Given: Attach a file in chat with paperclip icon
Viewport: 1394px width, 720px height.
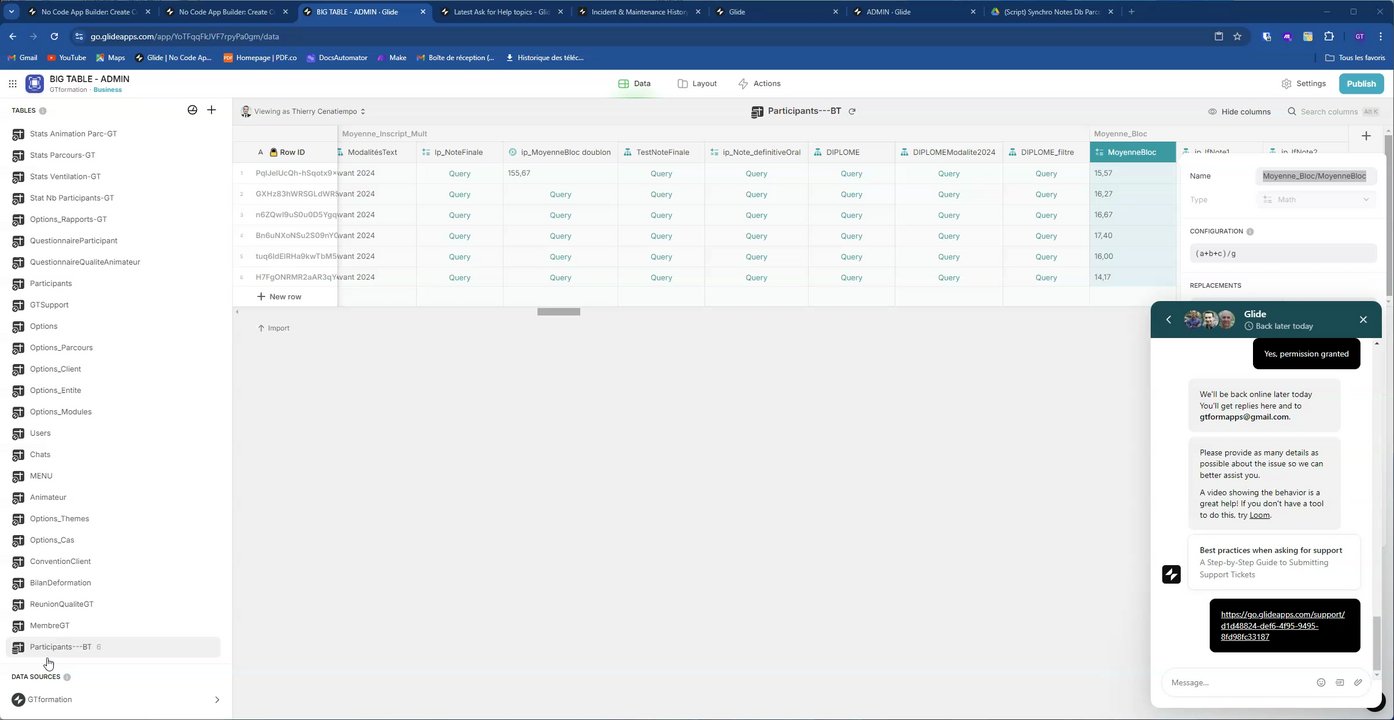Looking at the screenshot, I should coord(1358,683).
